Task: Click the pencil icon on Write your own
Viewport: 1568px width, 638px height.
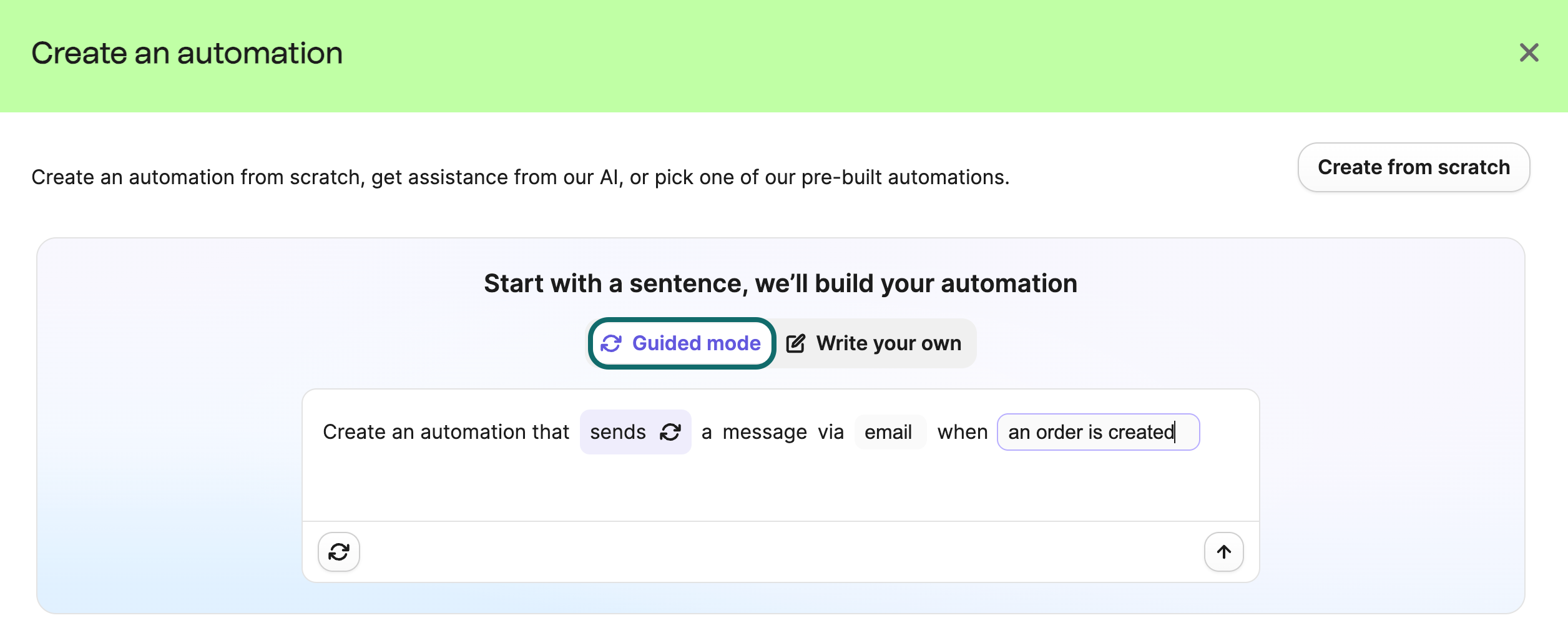Action: pos(796,343)
